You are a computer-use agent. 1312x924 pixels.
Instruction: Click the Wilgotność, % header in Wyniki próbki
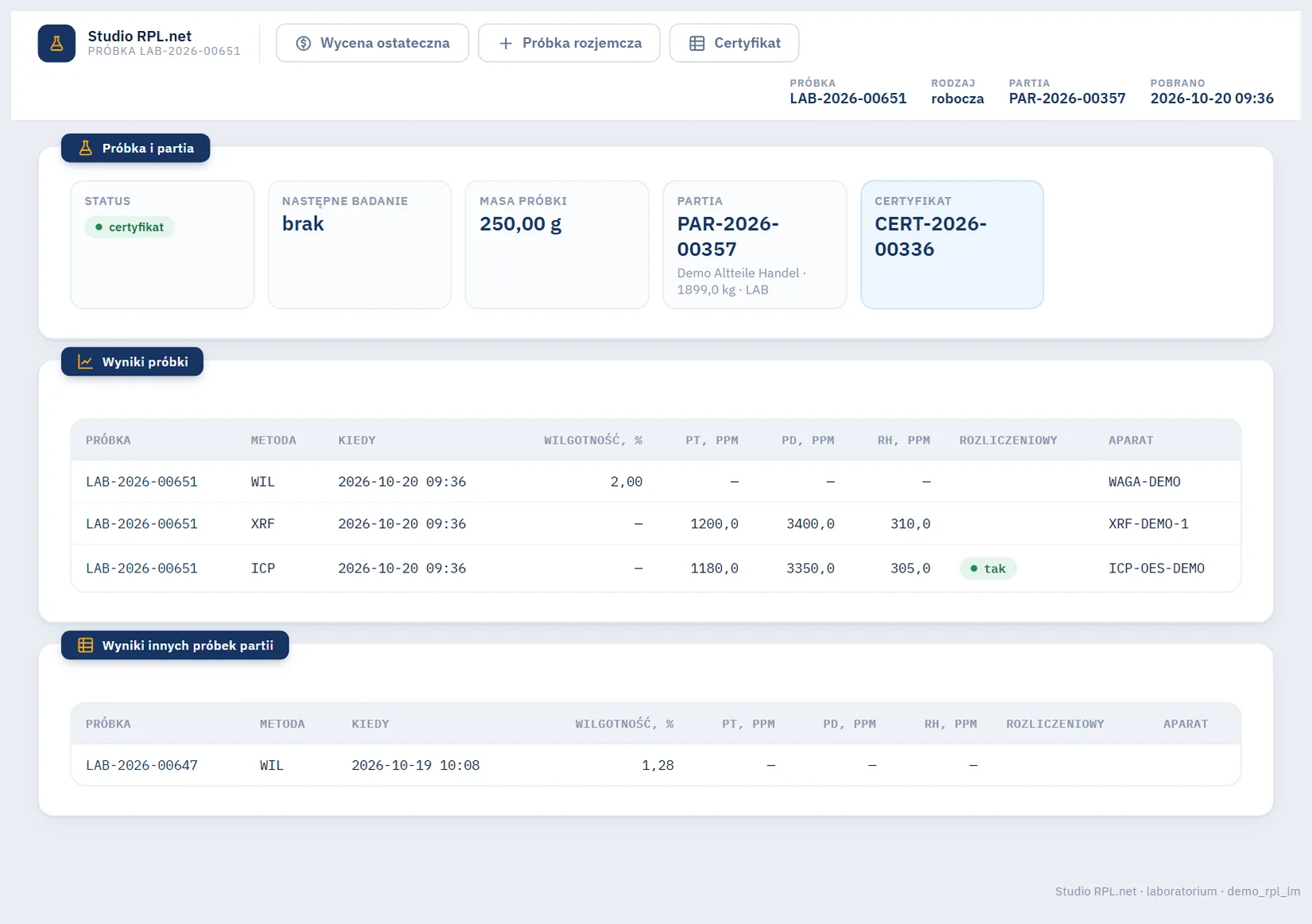pos(593,441)
